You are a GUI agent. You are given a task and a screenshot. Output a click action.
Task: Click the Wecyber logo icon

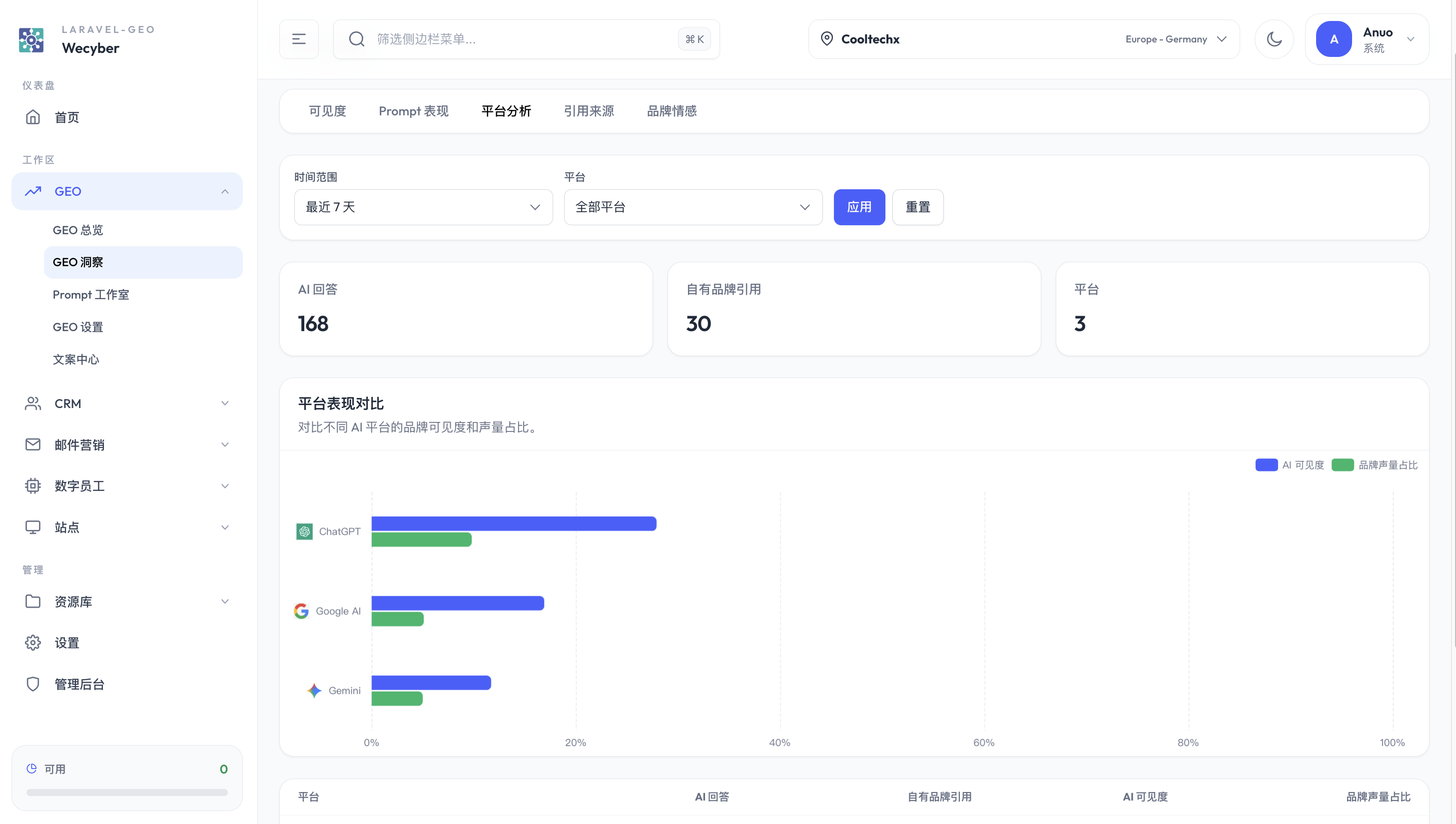[x=31, y=39]
